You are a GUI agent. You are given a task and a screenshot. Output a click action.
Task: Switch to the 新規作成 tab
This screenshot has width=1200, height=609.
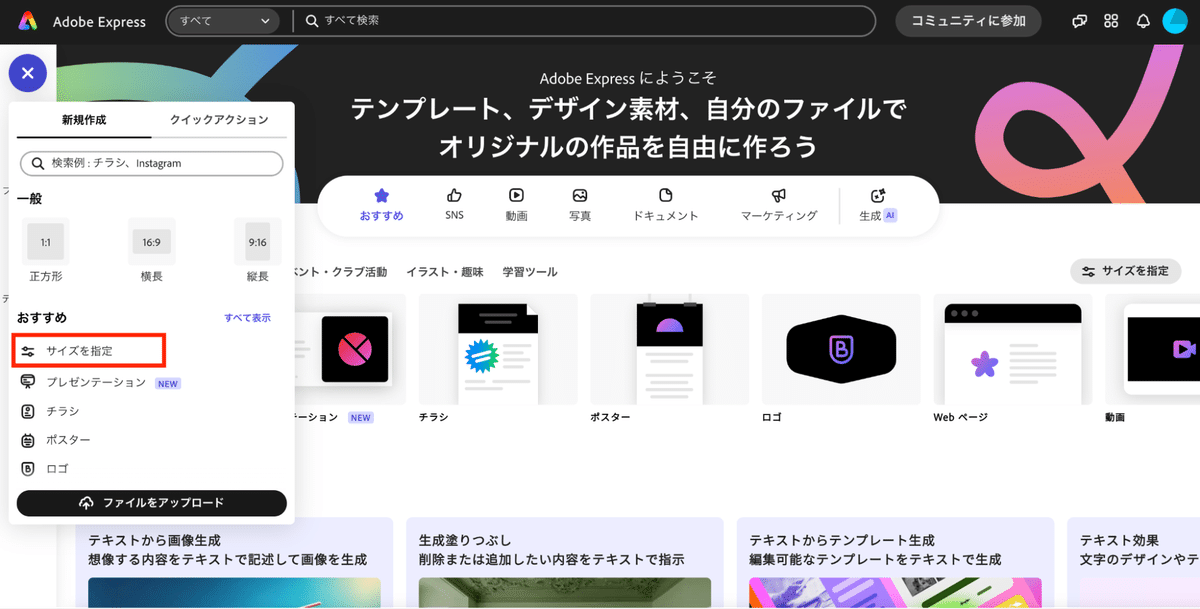[84, 120]
